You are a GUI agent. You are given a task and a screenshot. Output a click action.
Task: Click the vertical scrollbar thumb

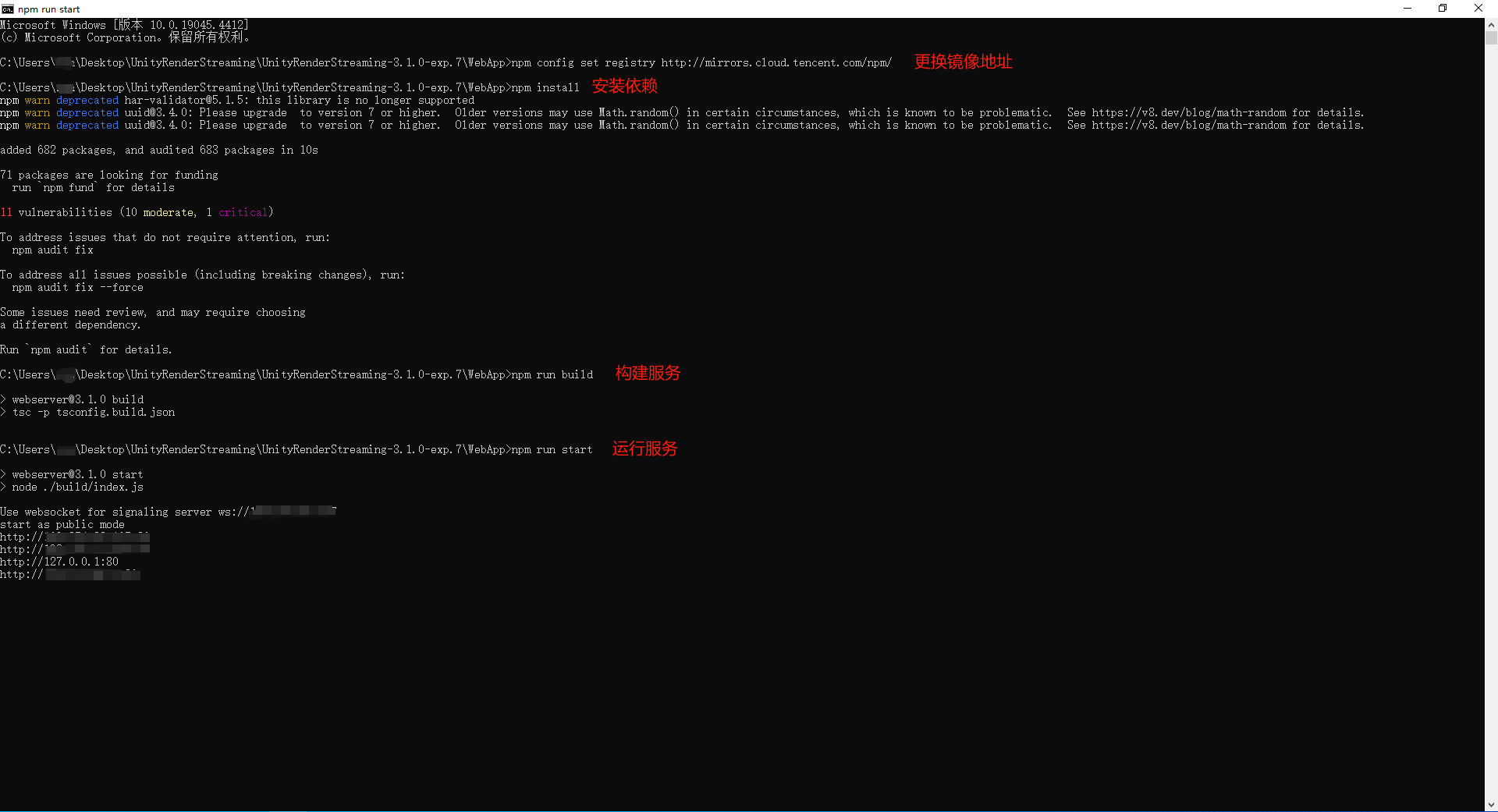(1491, 37)
